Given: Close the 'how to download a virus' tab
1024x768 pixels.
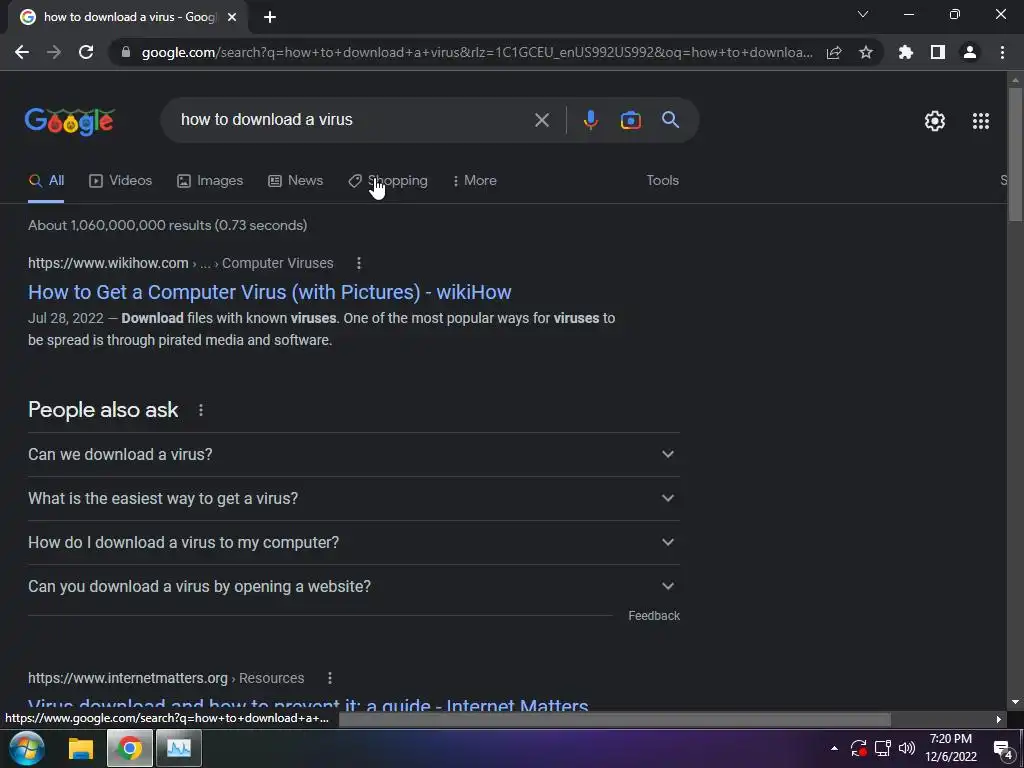Looking at the screenshot, I should click(x=232, y=18).
